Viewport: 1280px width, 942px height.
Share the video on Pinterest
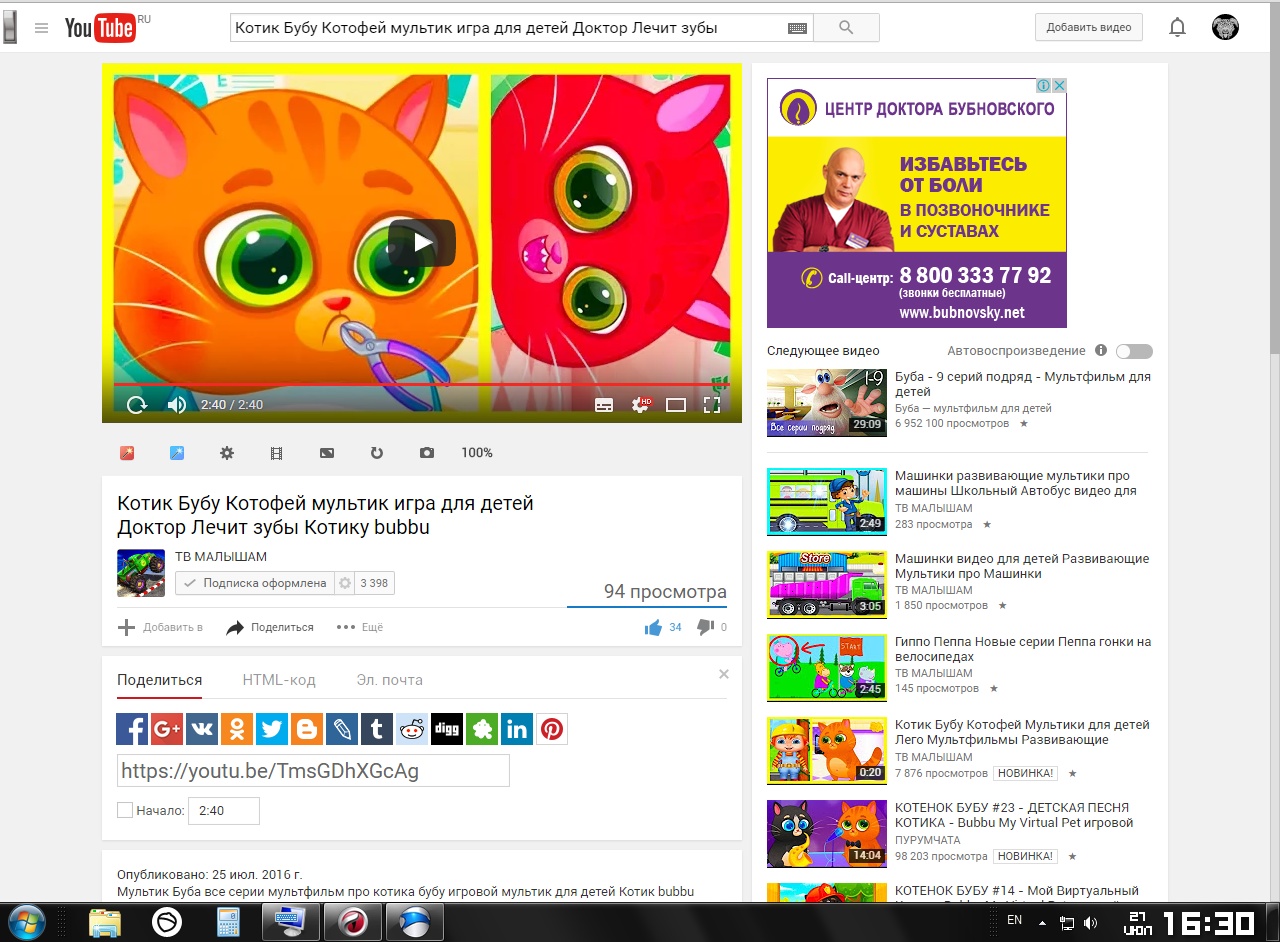point(552,729)
